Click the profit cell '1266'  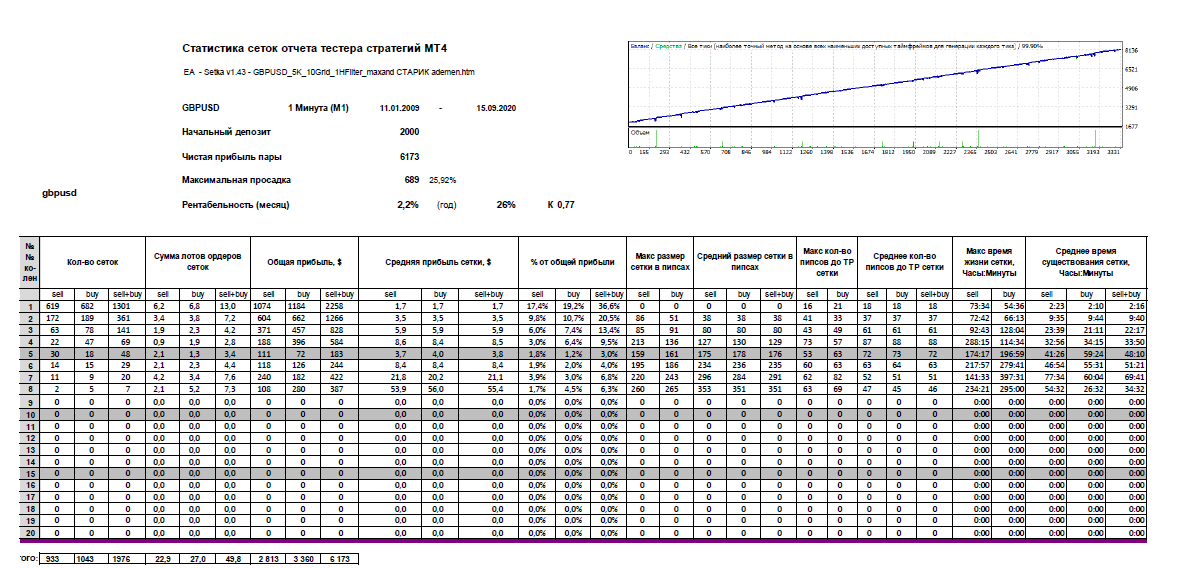click(338, 317)
